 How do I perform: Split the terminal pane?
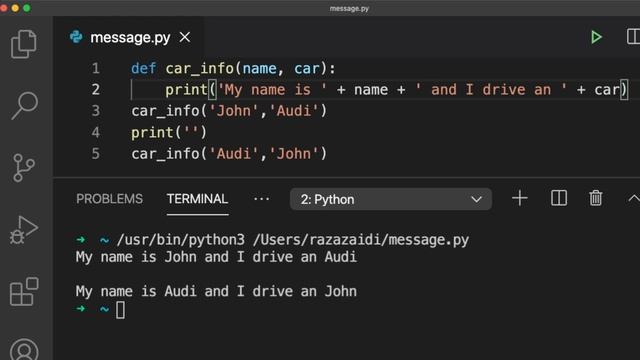pyautogui.click(x=559, y=198)
